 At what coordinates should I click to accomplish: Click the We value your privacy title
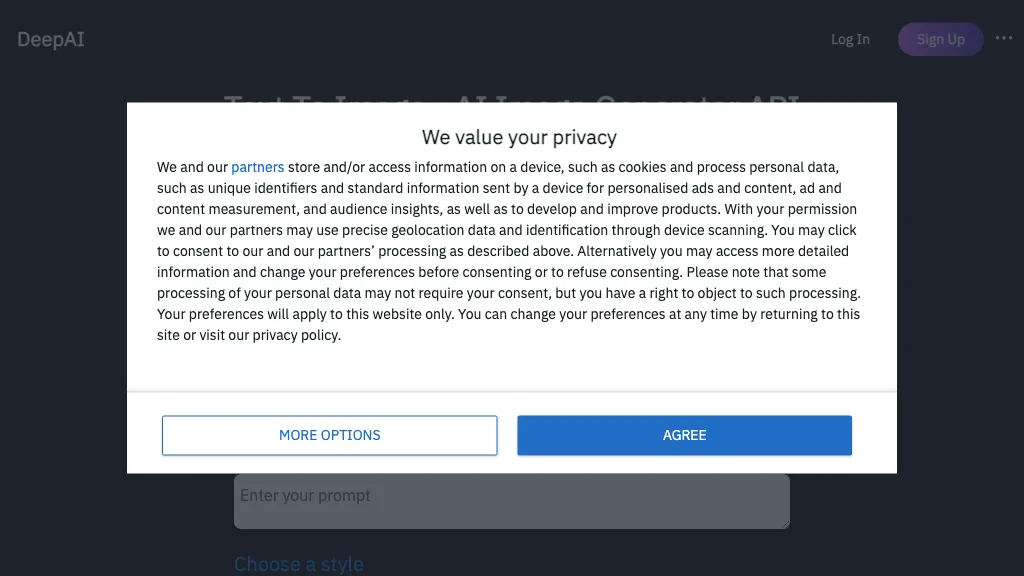pyautogui.click(x=519, y=137)
